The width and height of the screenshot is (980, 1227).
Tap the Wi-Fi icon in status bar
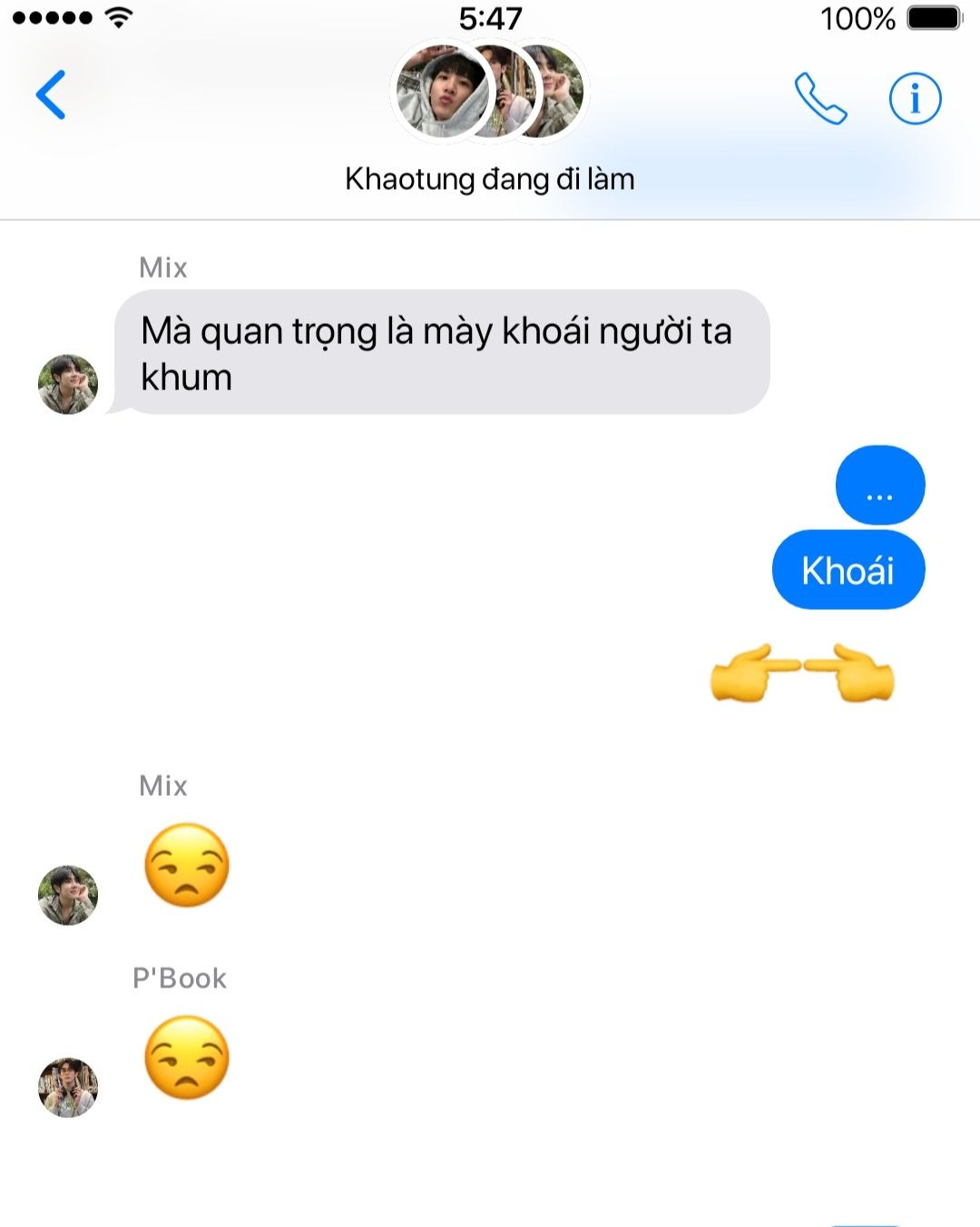119,17
